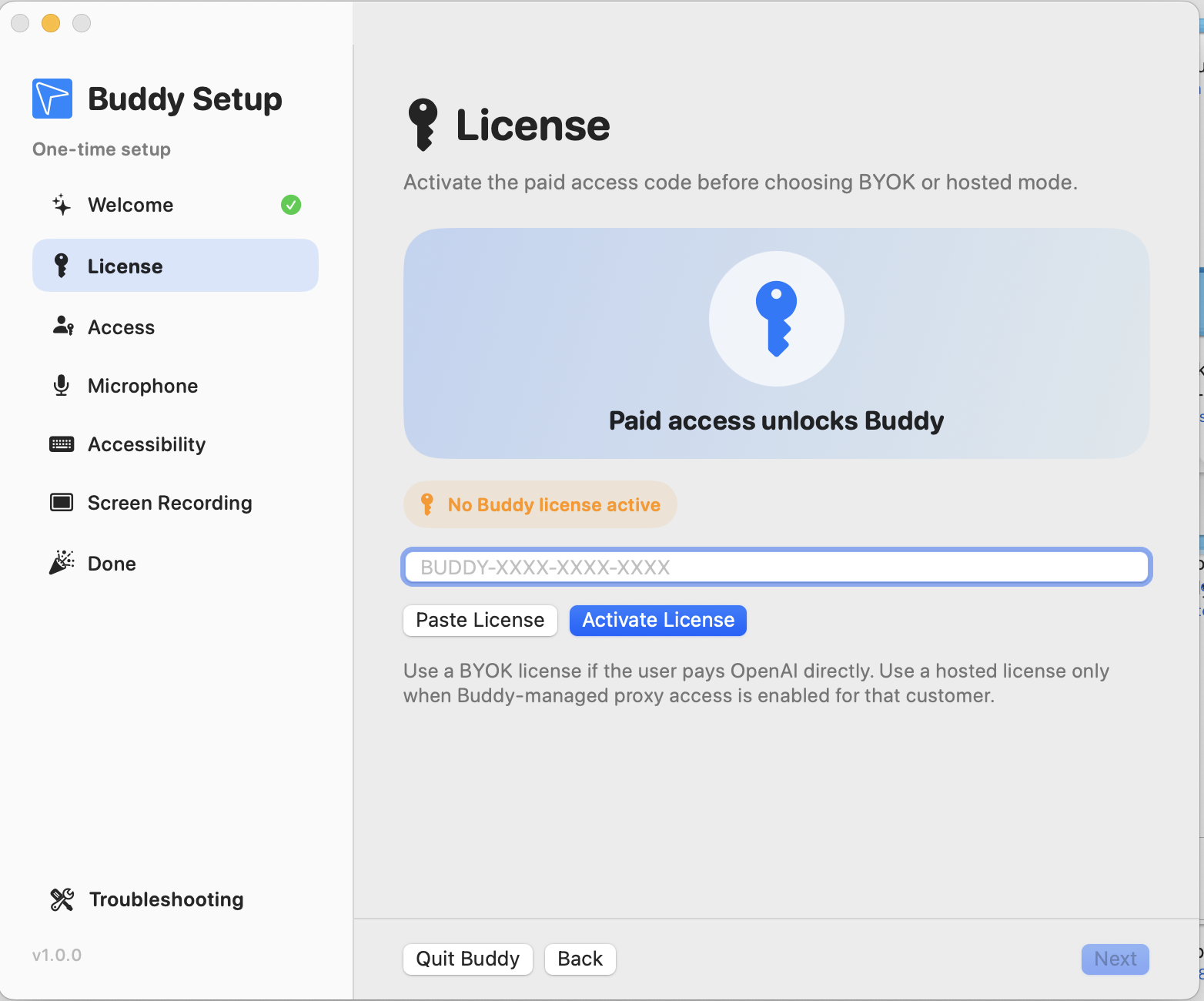Go to the Access setup step
Image resolution: width=1204 pixels, height=1001 pixels.
coord(176,327)
